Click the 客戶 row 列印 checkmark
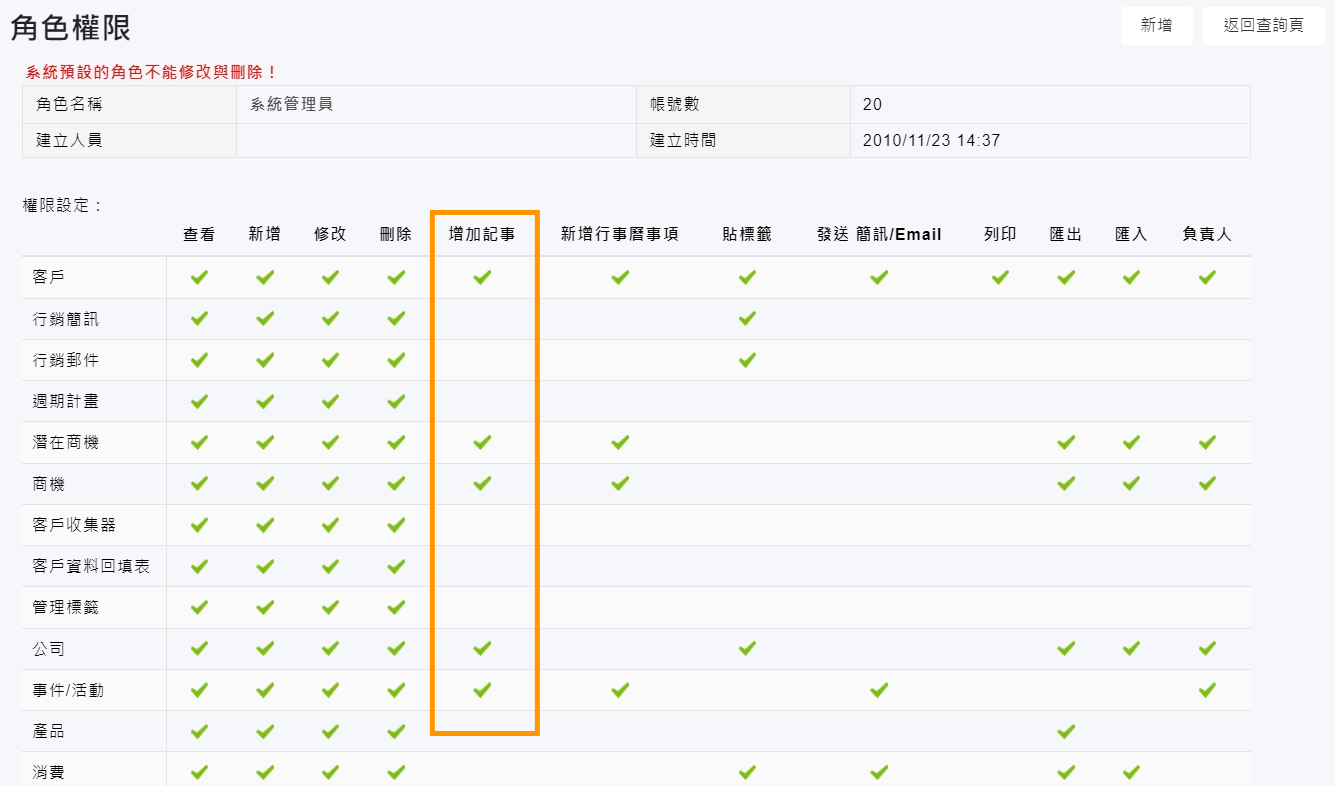The width and height of the screenshot is (1335, 786). point(1000,278)
